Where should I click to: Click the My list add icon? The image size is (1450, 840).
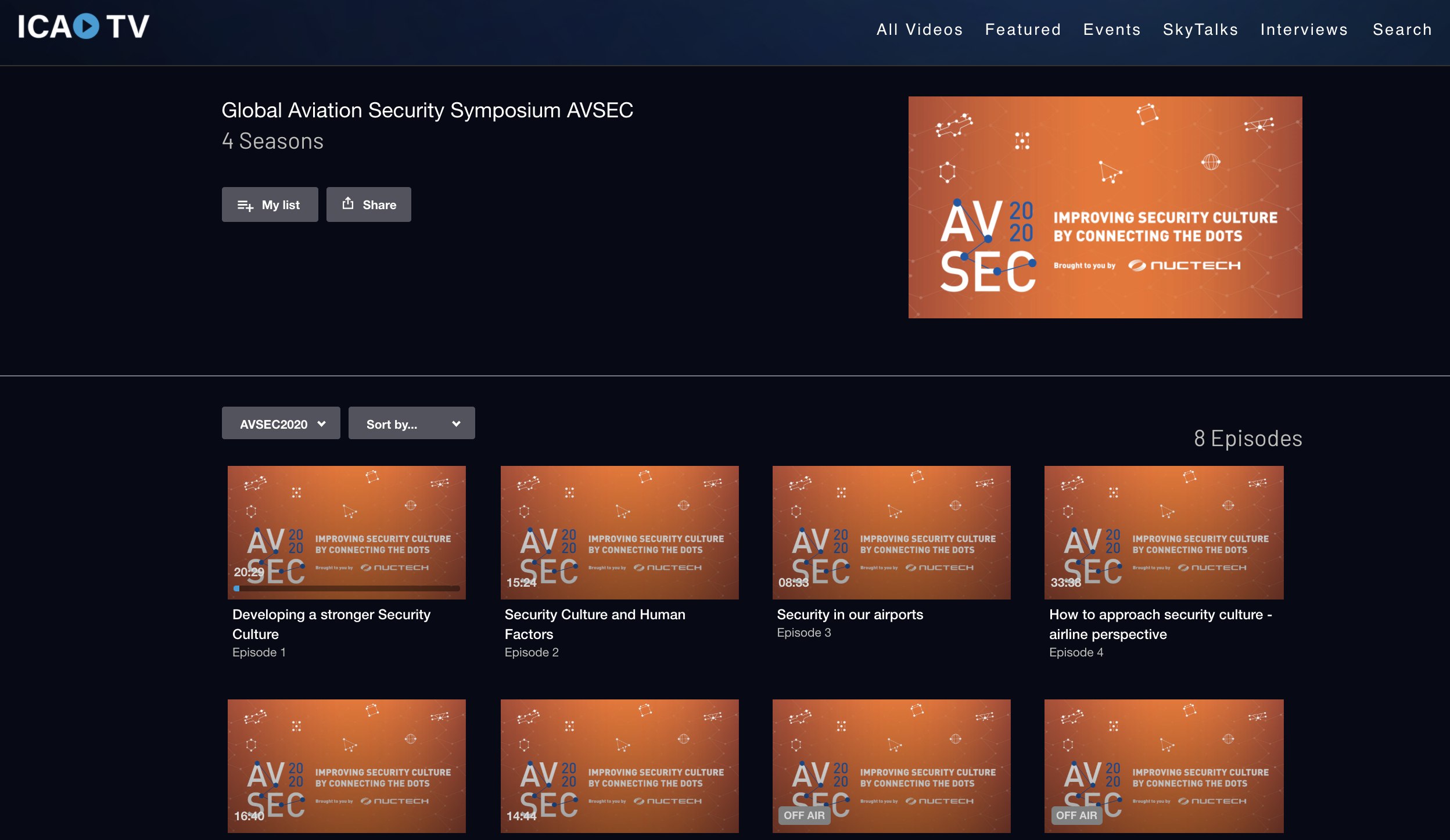pyautogui.click(x=245, y=205)
